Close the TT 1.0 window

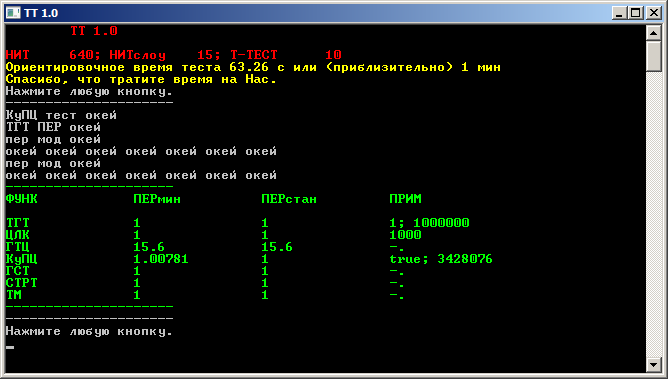pos(654,13)
